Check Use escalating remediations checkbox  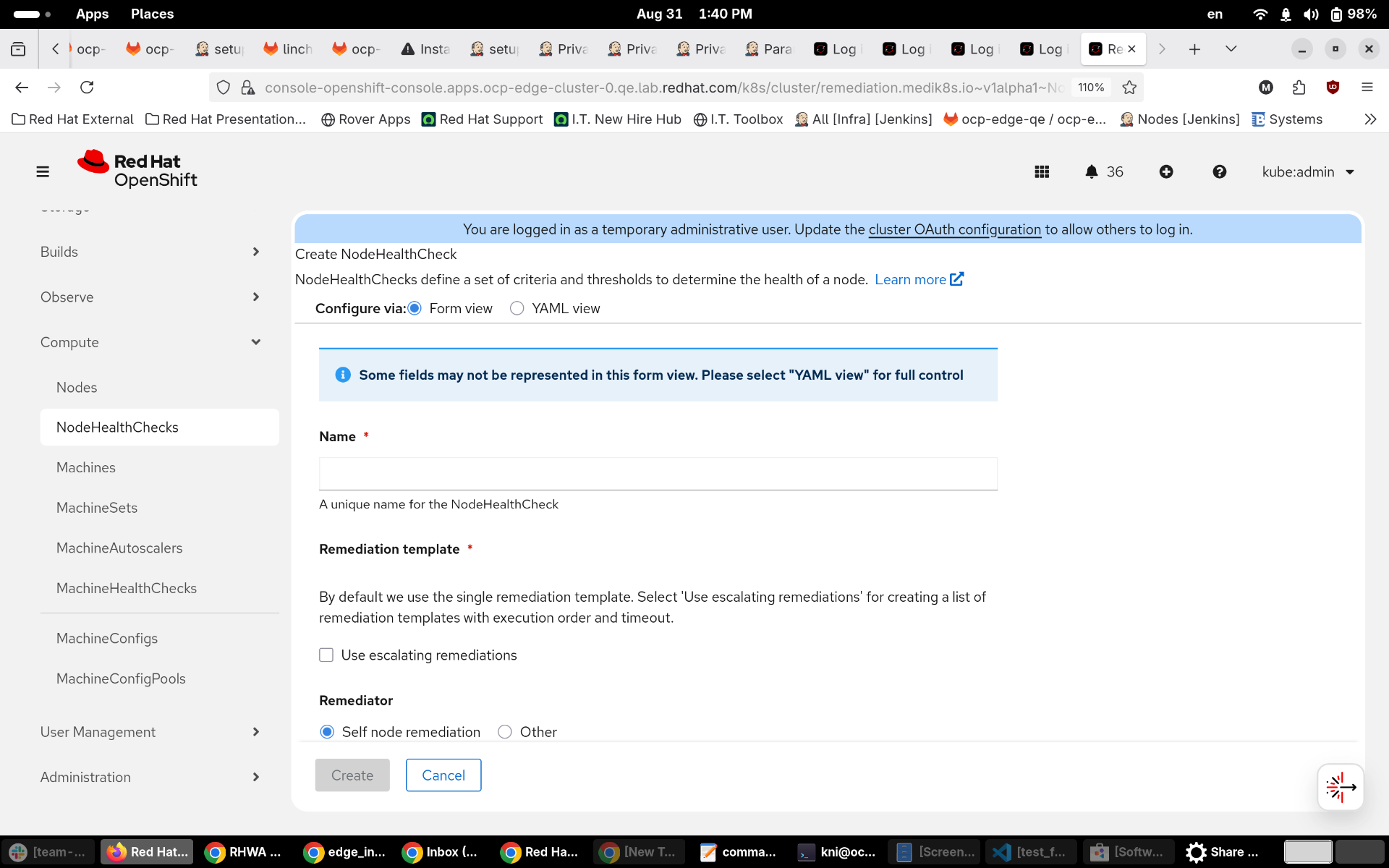(x=326, y=655)
